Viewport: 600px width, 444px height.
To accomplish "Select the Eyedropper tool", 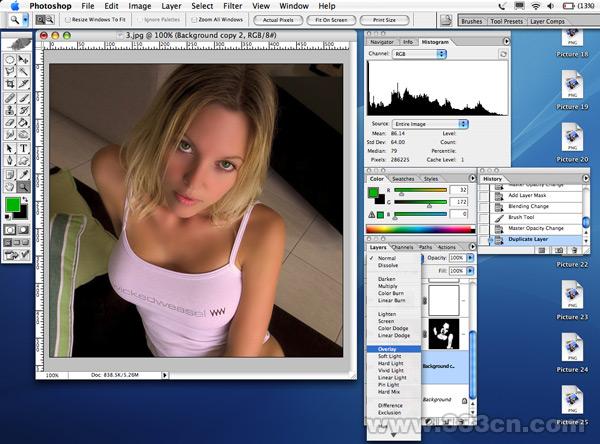I will pyautogui.click(x=23, y=173).
